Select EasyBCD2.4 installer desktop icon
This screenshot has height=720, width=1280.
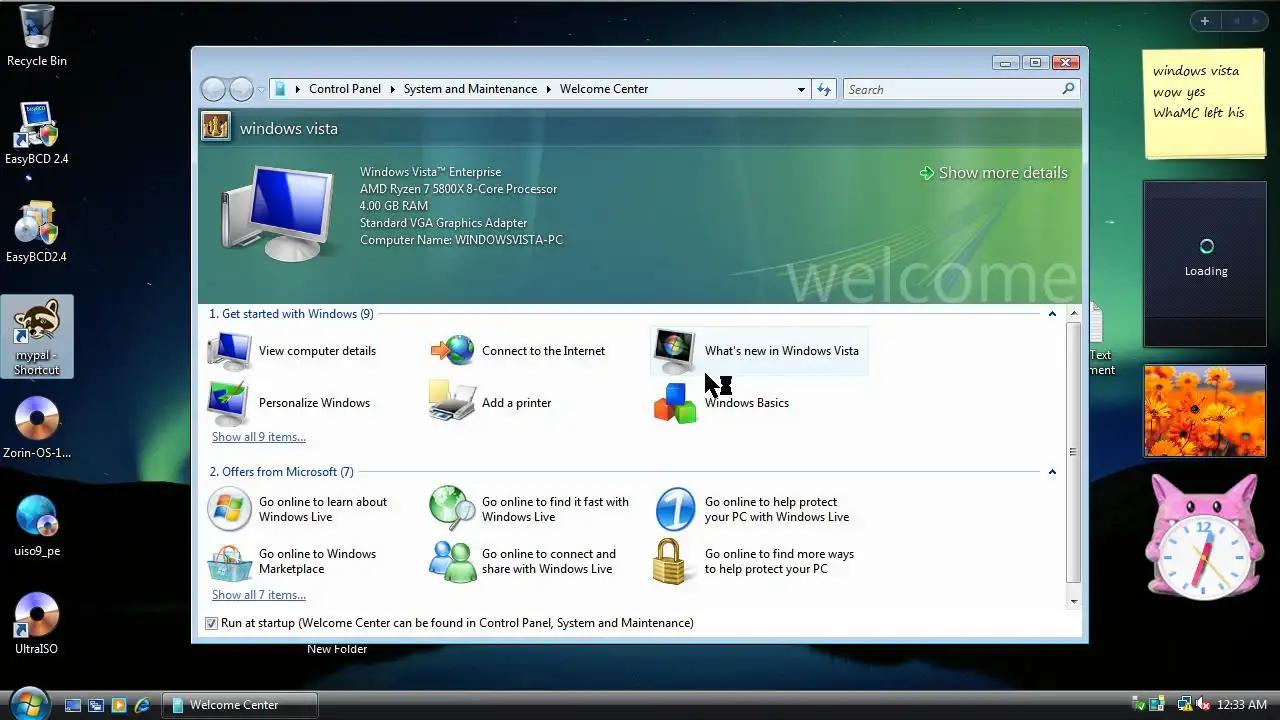click(37, 231)
